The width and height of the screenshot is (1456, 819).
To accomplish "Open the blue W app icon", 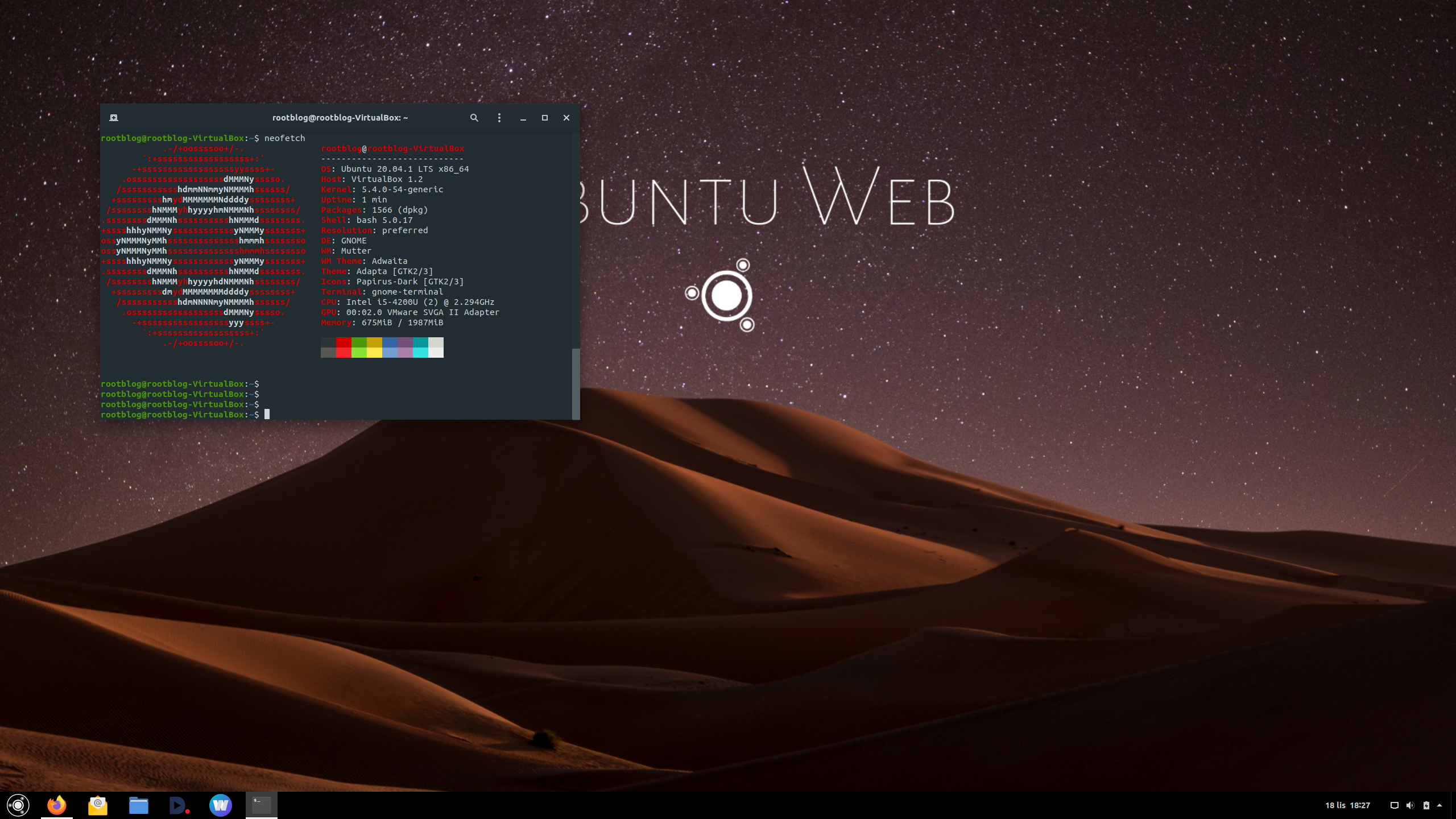I will point(220,805).
